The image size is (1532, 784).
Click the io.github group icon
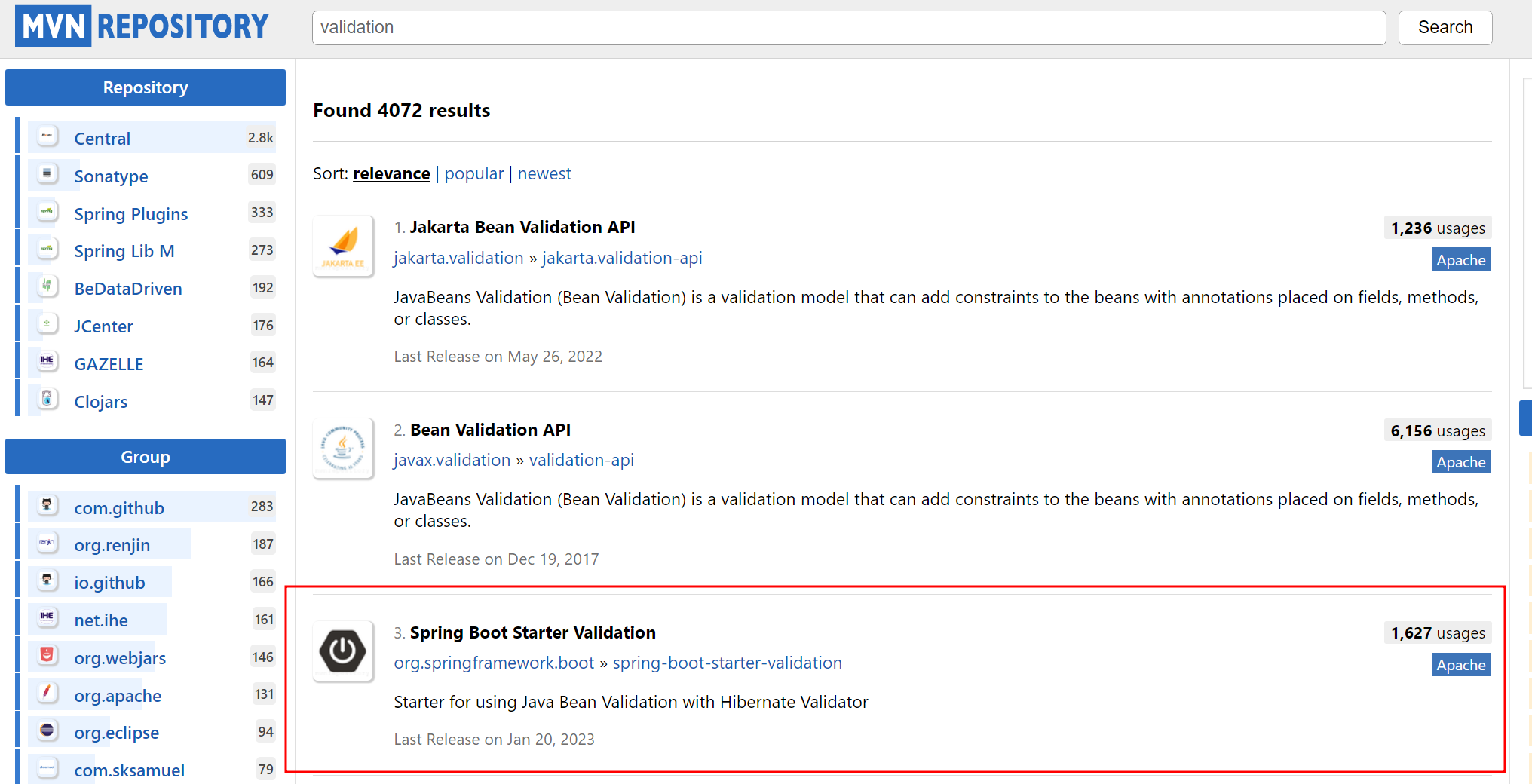pos(47,580)
